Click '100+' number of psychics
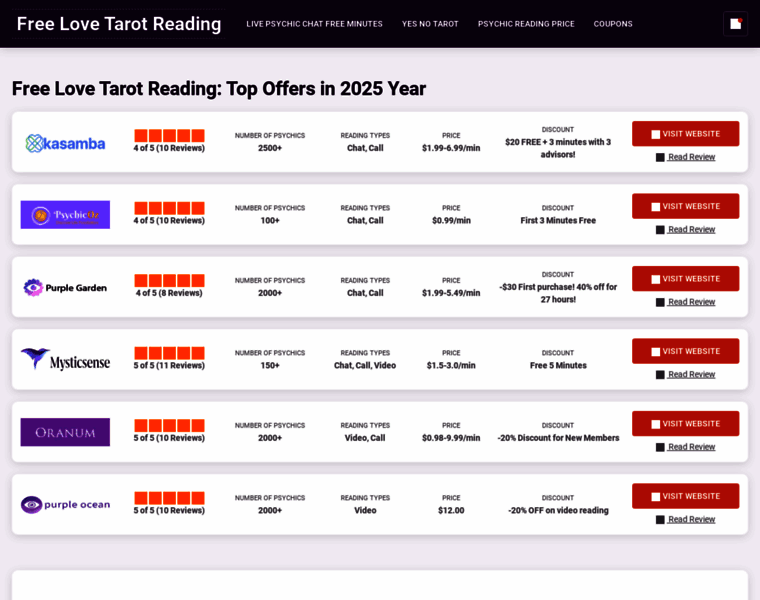Image resolution: width=760 pixels, height=600 pixels. pyautogui.click(x=270, y=221)
